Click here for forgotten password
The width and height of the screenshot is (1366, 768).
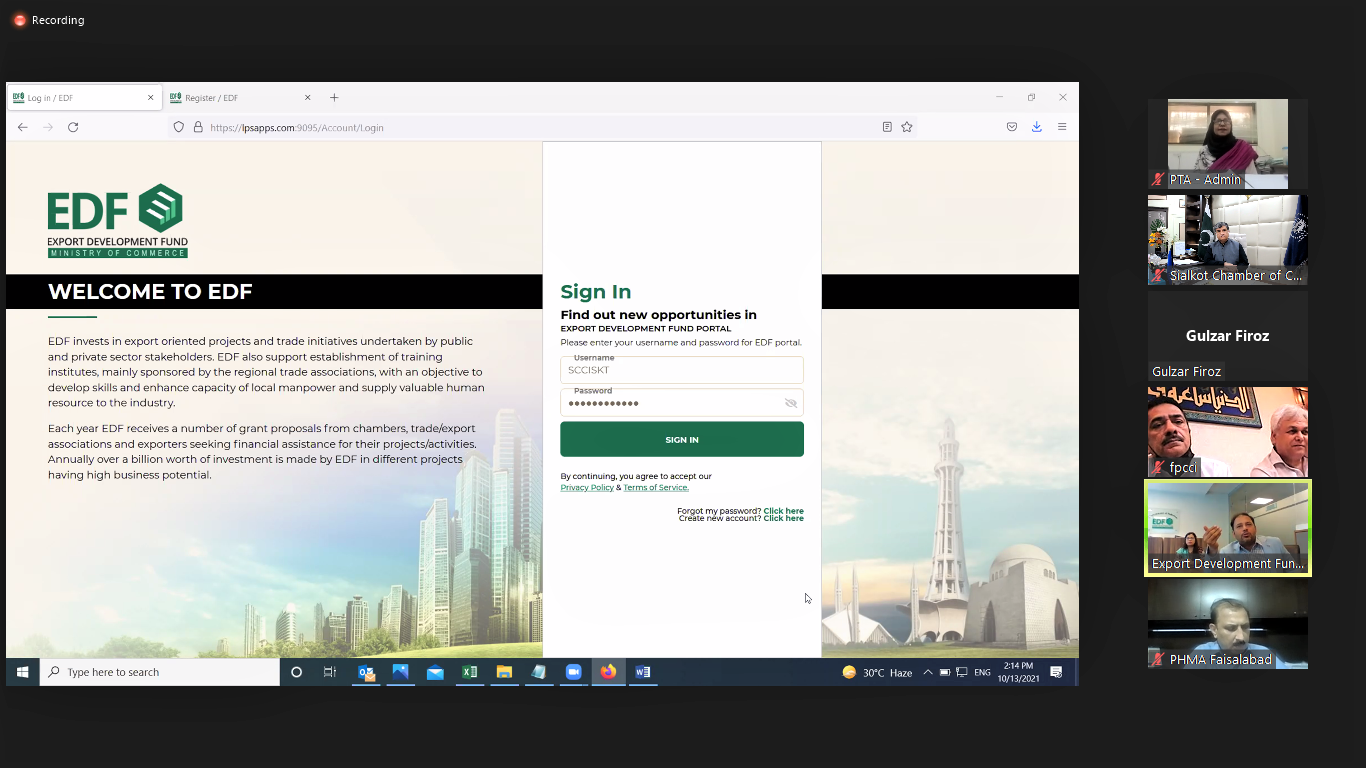point(783,511)
